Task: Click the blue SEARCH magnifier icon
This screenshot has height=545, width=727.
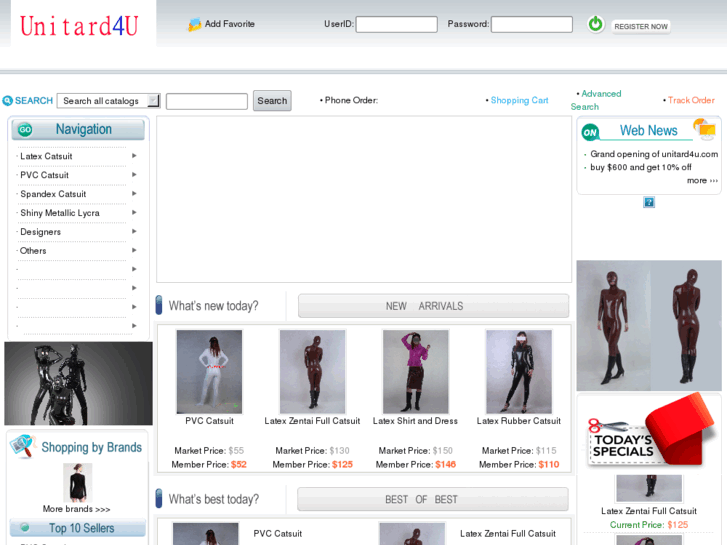Action: pyautogui.click(x=7, y=101)
